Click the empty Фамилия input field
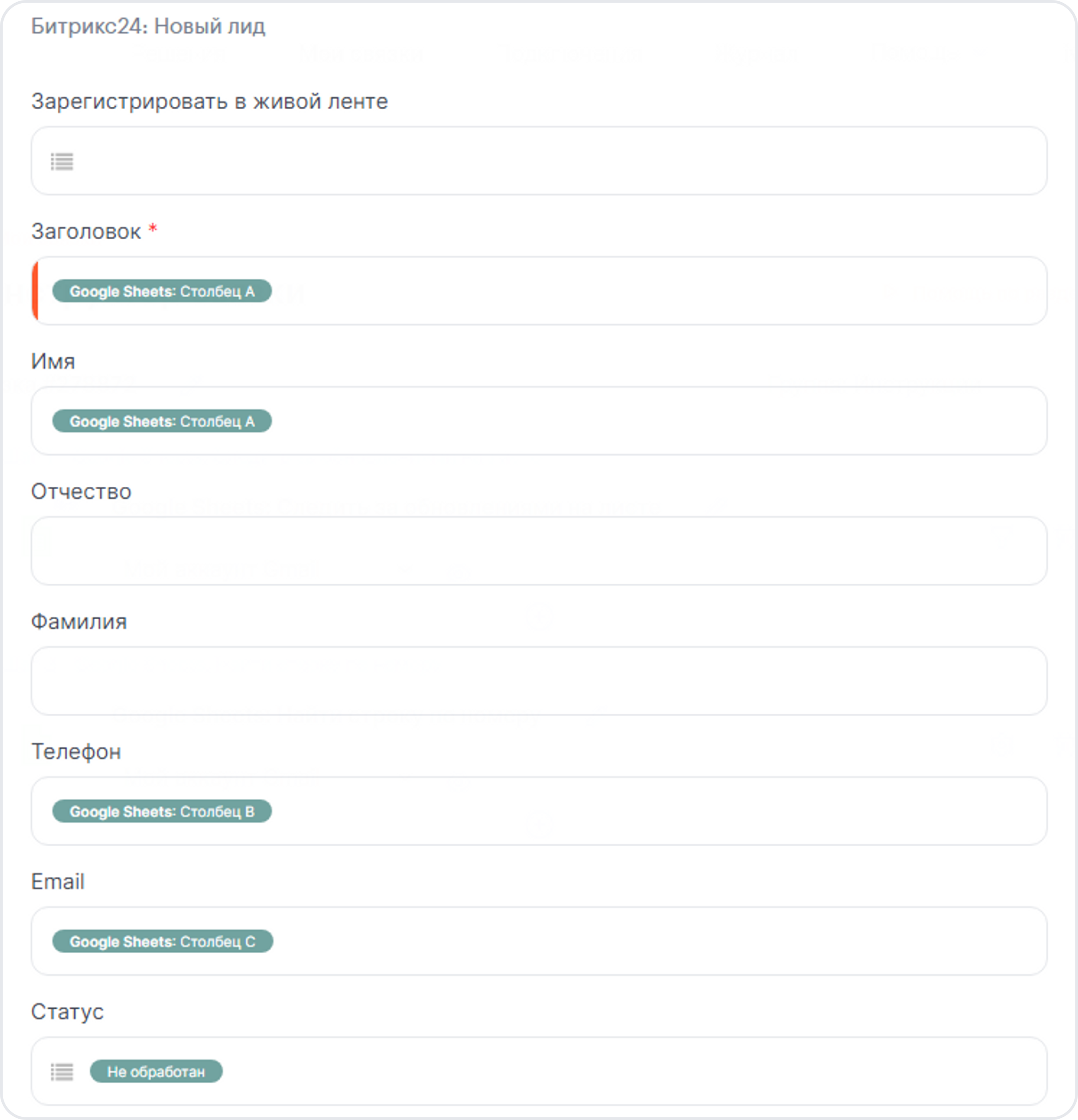This screenshot has width=1078, height=1120. 539,681
